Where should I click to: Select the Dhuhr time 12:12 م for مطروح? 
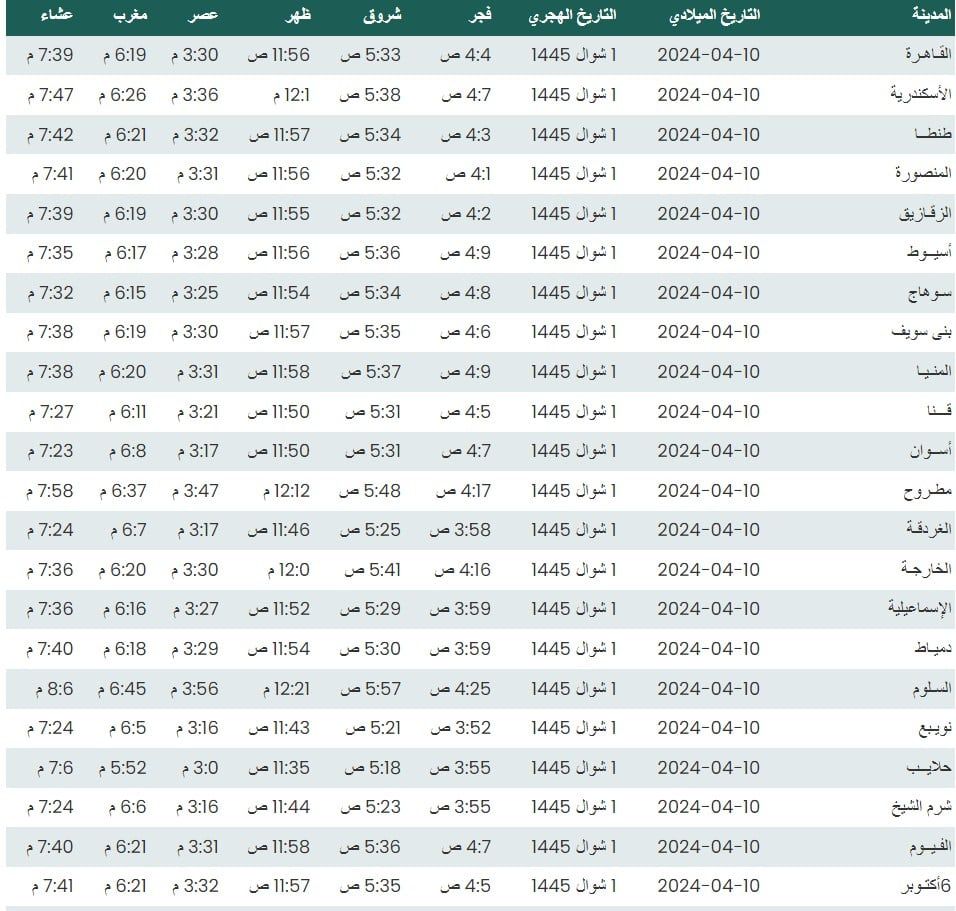tap(279, 491)
